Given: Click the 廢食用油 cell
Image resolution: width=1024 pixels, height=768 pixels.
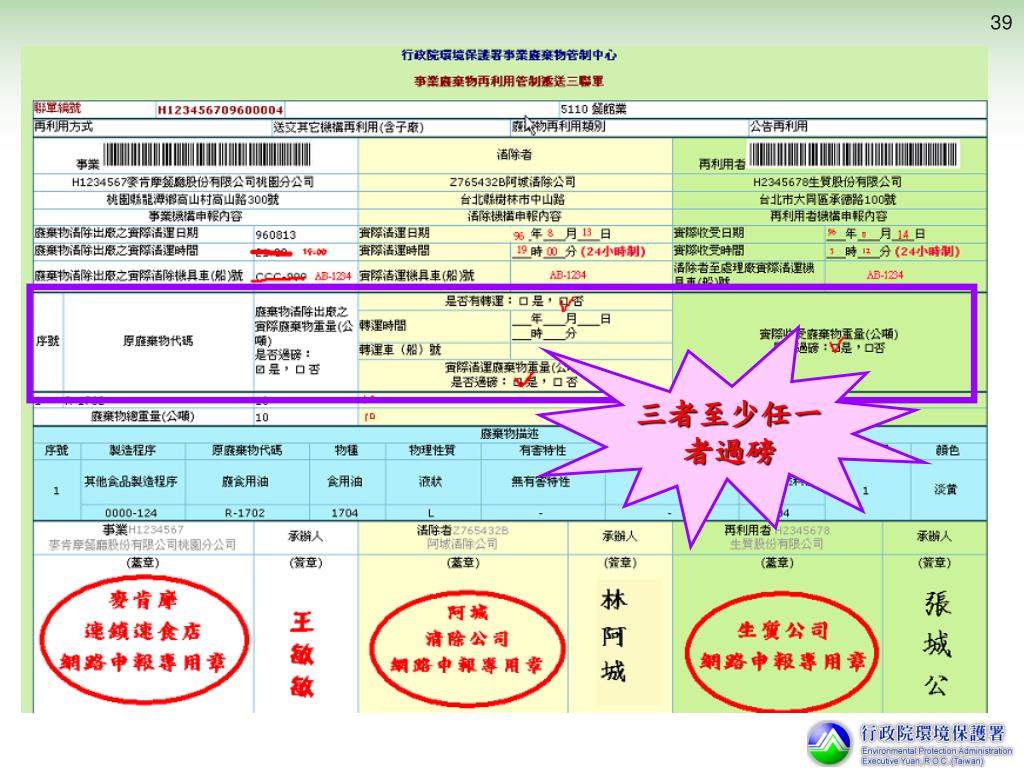Looking at the screenshot, I should tap(247, 482).
